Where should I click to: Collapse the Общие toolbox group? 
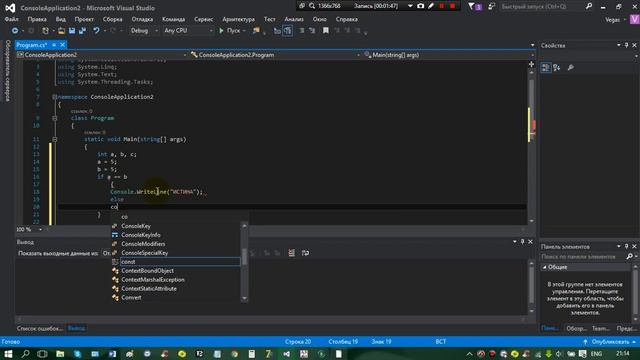(x=544, y=267)
